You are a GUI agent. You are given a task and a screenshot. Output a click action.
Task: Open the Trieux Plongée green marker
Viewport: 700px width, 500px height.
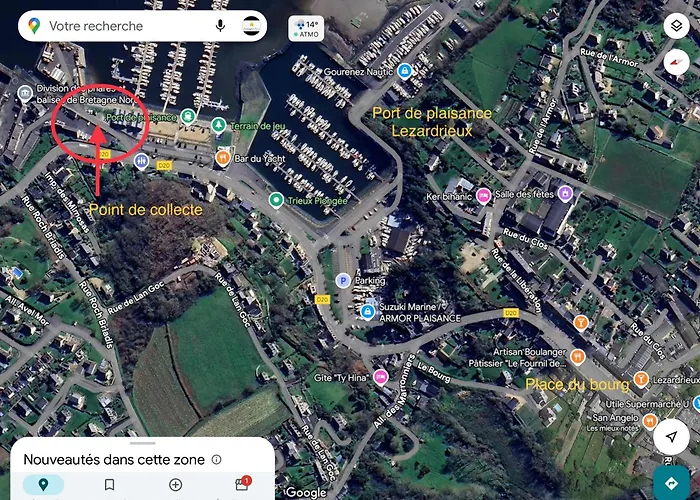(x=276, y=200)
